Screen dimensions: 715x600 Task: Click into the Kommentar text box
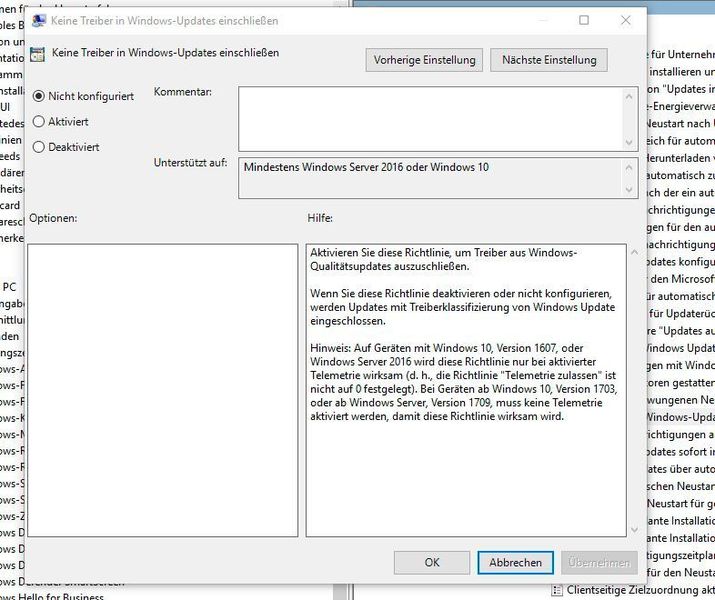click(431, 119)
